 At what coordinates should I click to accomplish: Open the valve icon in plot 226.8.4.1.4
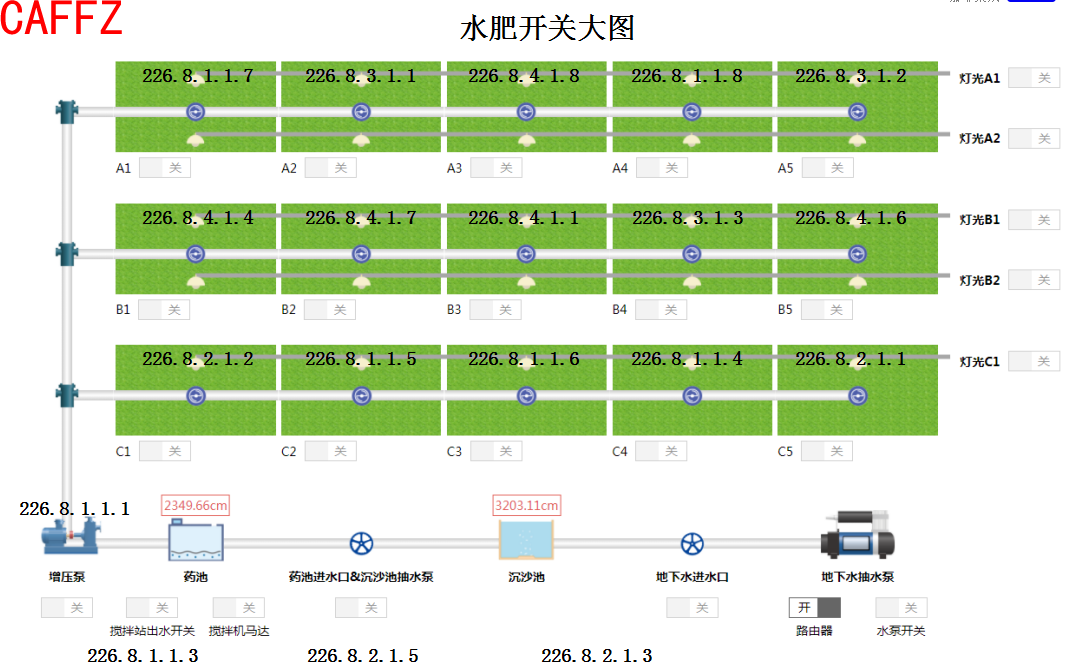196,252
